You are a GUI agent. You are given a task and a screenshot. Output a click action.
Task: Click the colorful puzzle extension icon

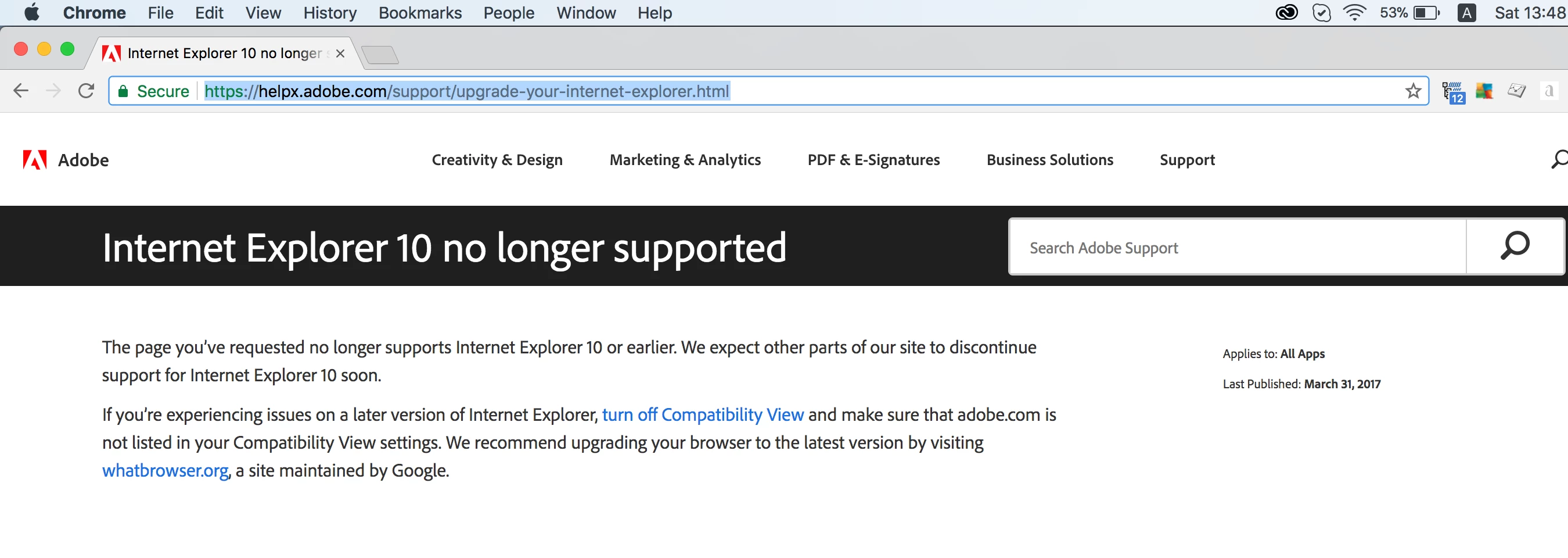[1484, 91]
